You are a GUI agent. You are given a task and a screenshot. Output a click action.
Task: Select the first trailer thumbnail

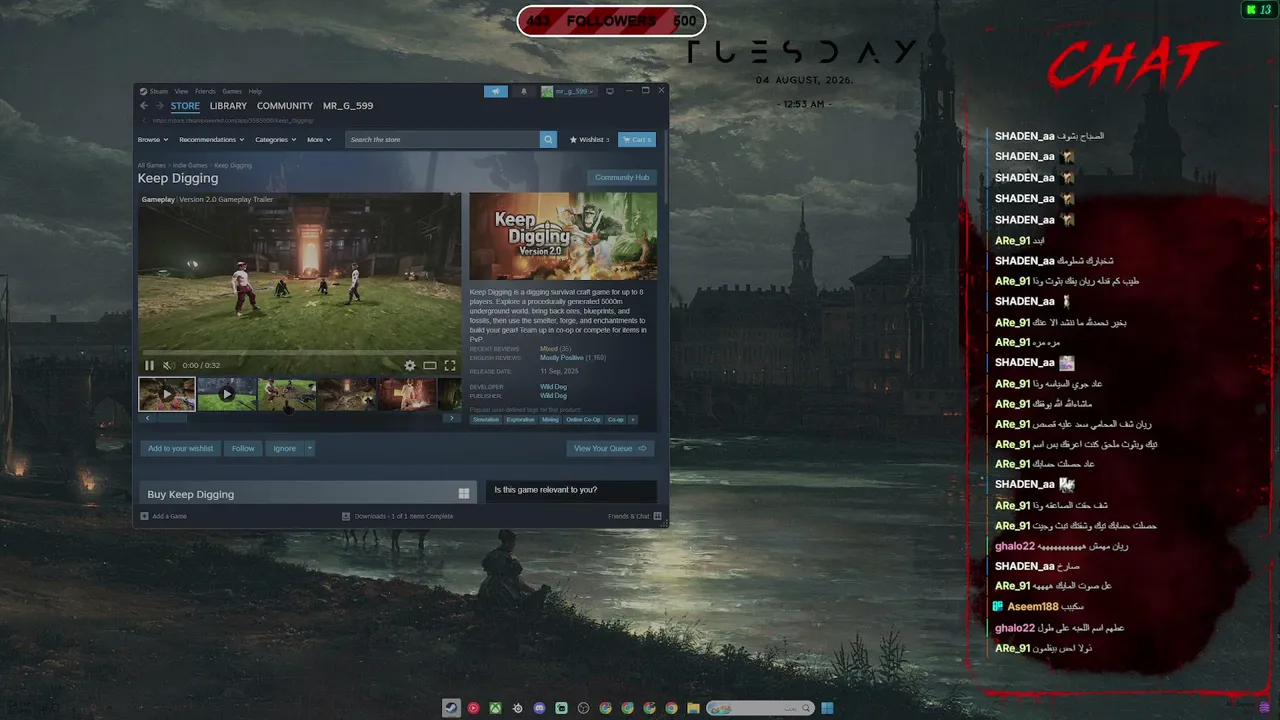pos(167,394)
